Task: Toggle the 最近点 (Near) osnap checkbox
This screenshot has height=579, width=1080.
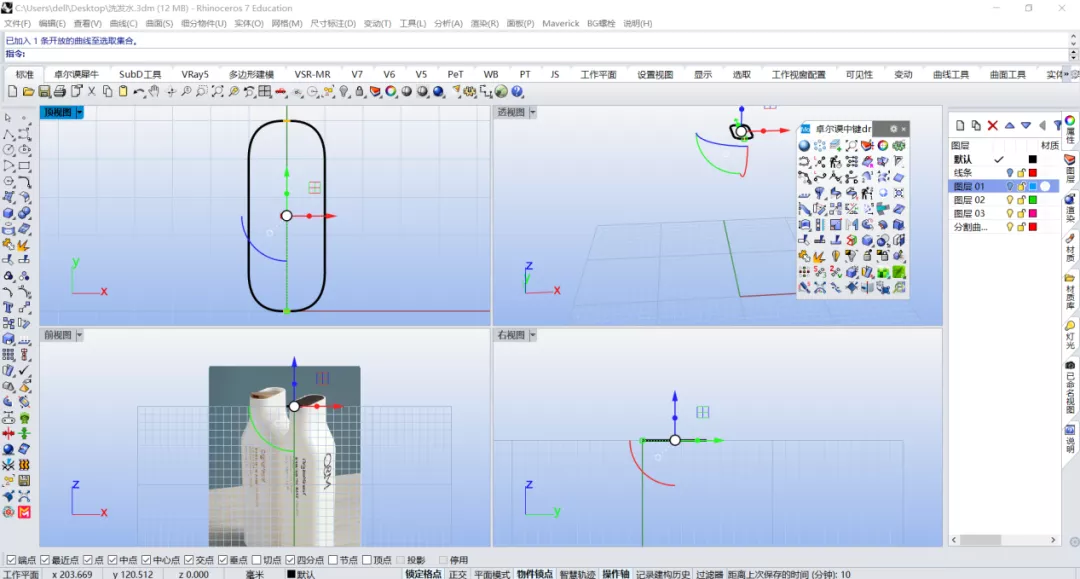Action: 45,560
